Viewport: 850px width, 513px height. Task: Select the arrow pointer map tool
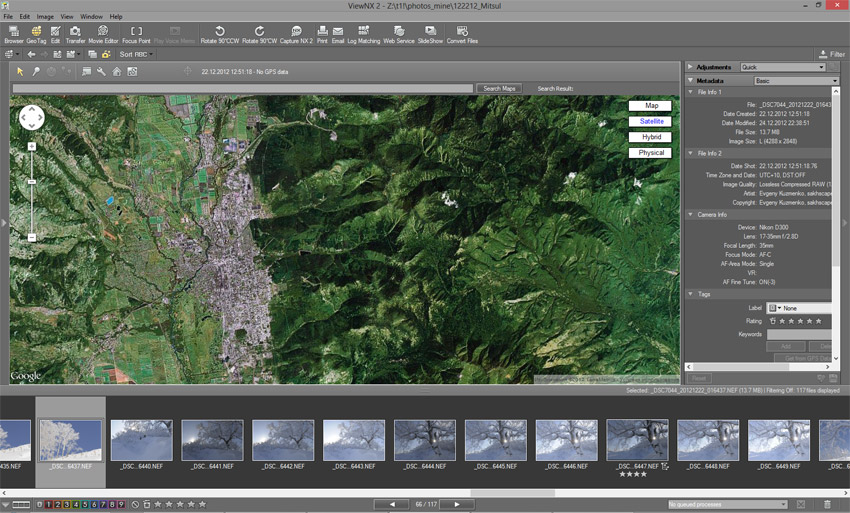[21, 71]
